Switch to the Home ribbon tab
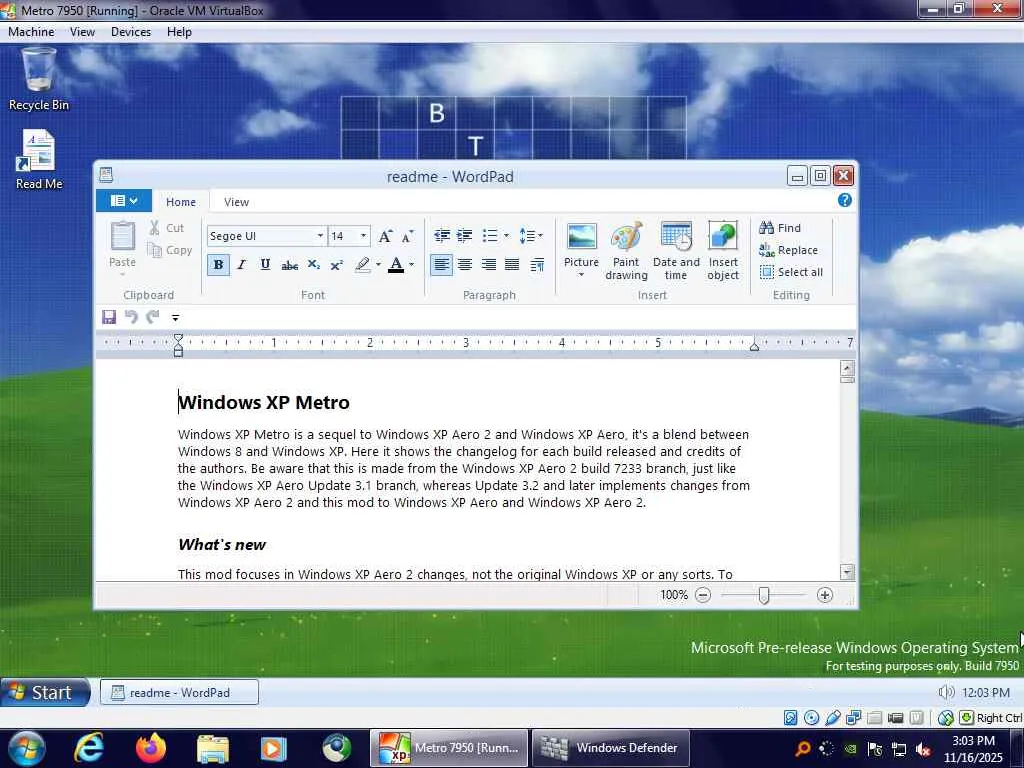The height and width of the screenshot is (768, 1024). 181,202
